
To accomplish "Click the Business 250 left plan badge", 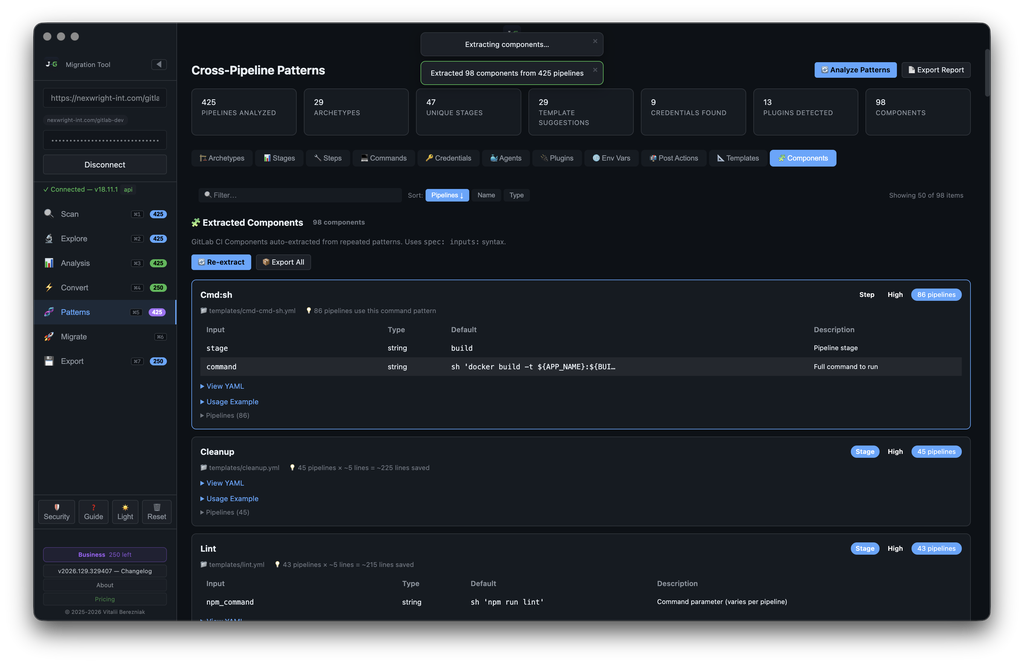I will [x=104, y=555].
